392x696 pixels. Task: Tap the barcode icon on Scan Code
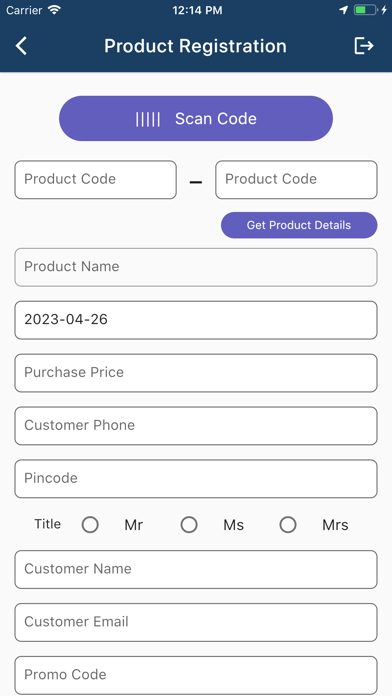click(x=148, y=119)
